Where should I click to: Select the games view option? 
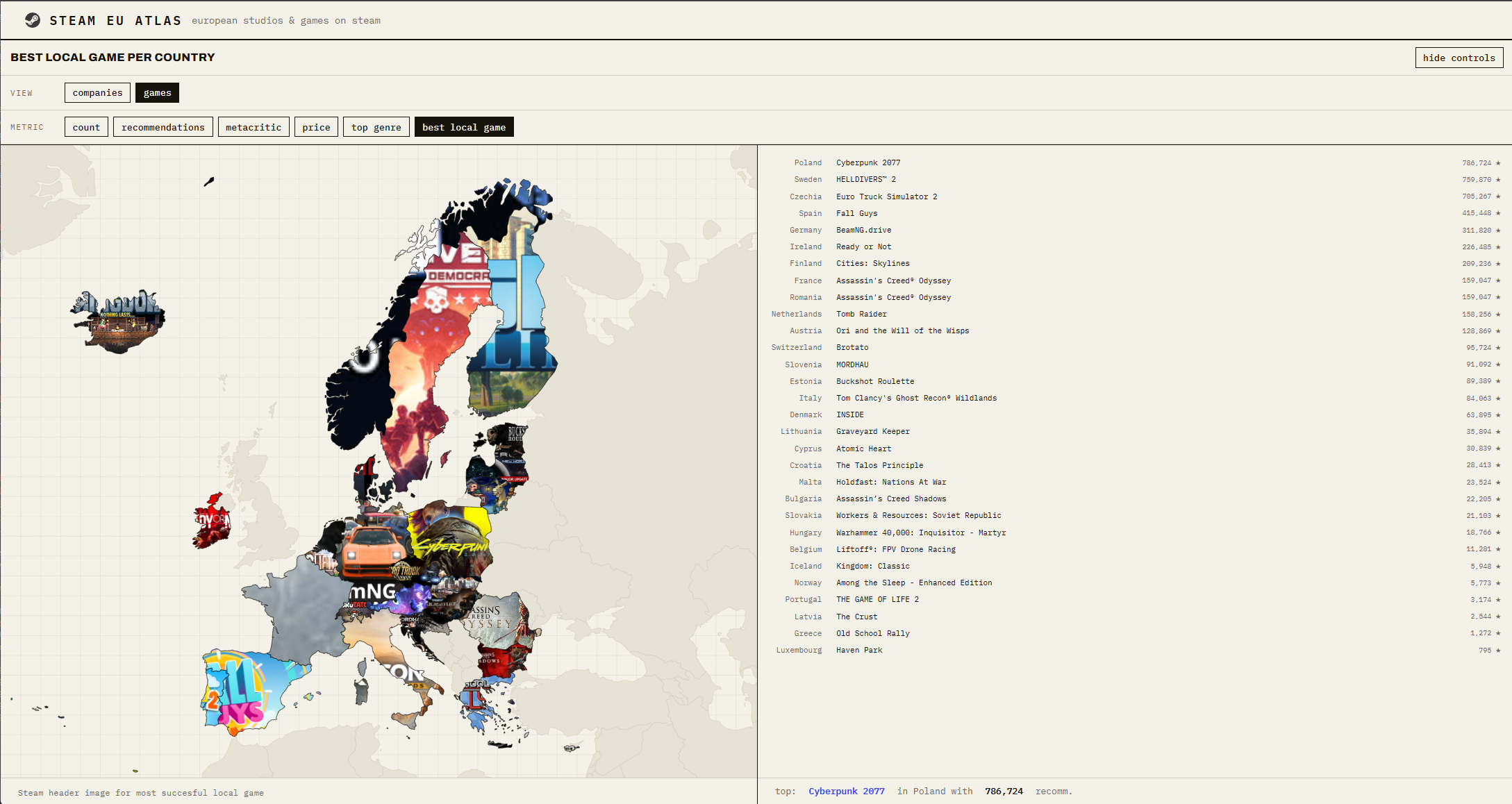click(x=157, y=92)
